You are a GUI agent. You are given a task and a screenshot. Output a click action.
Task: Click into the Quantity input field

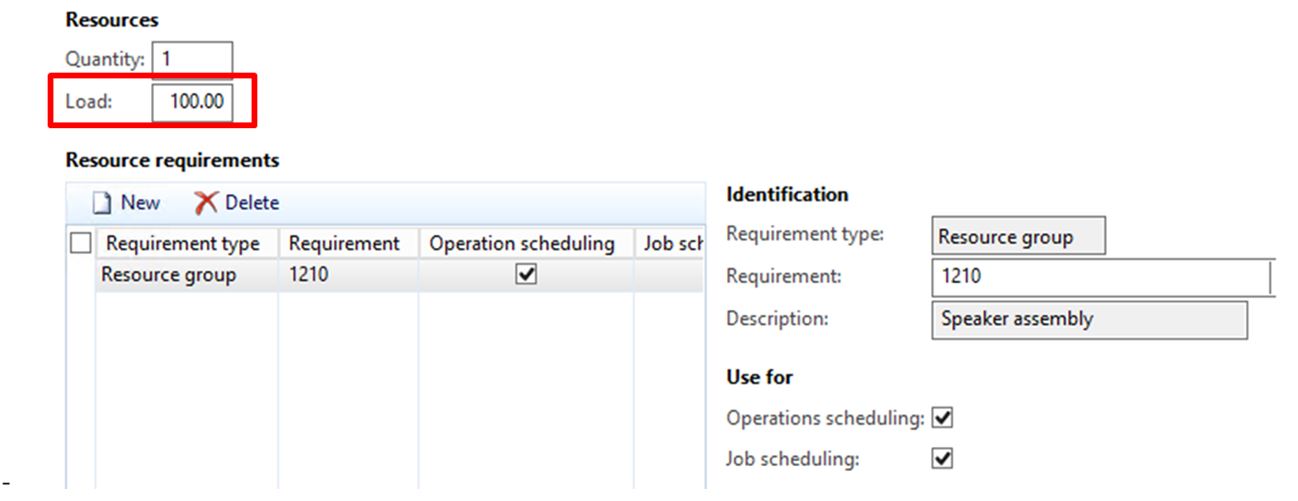tap(192, 59)
